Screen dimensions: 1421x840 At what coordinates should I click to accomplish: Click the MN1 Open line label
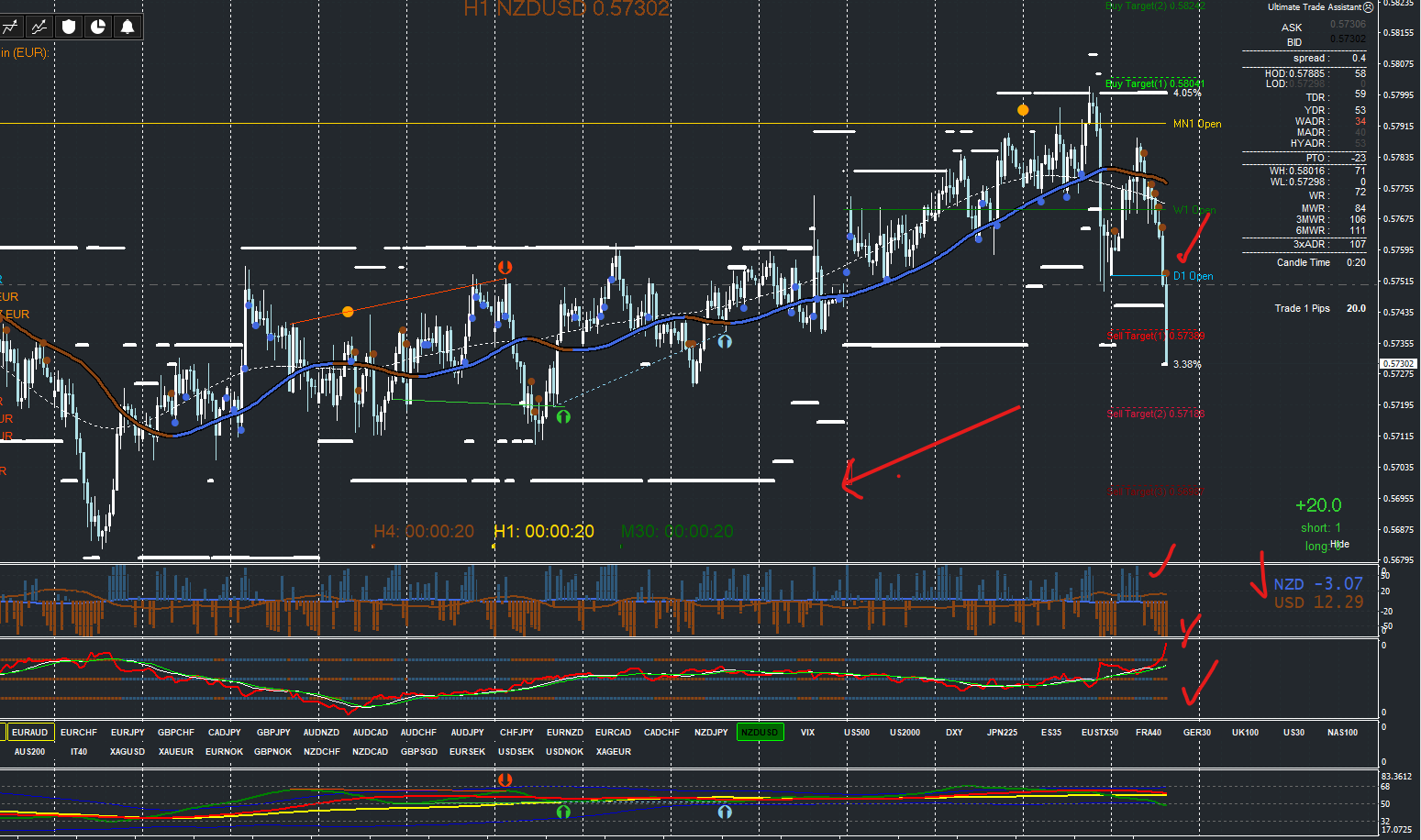point(1197,124)
